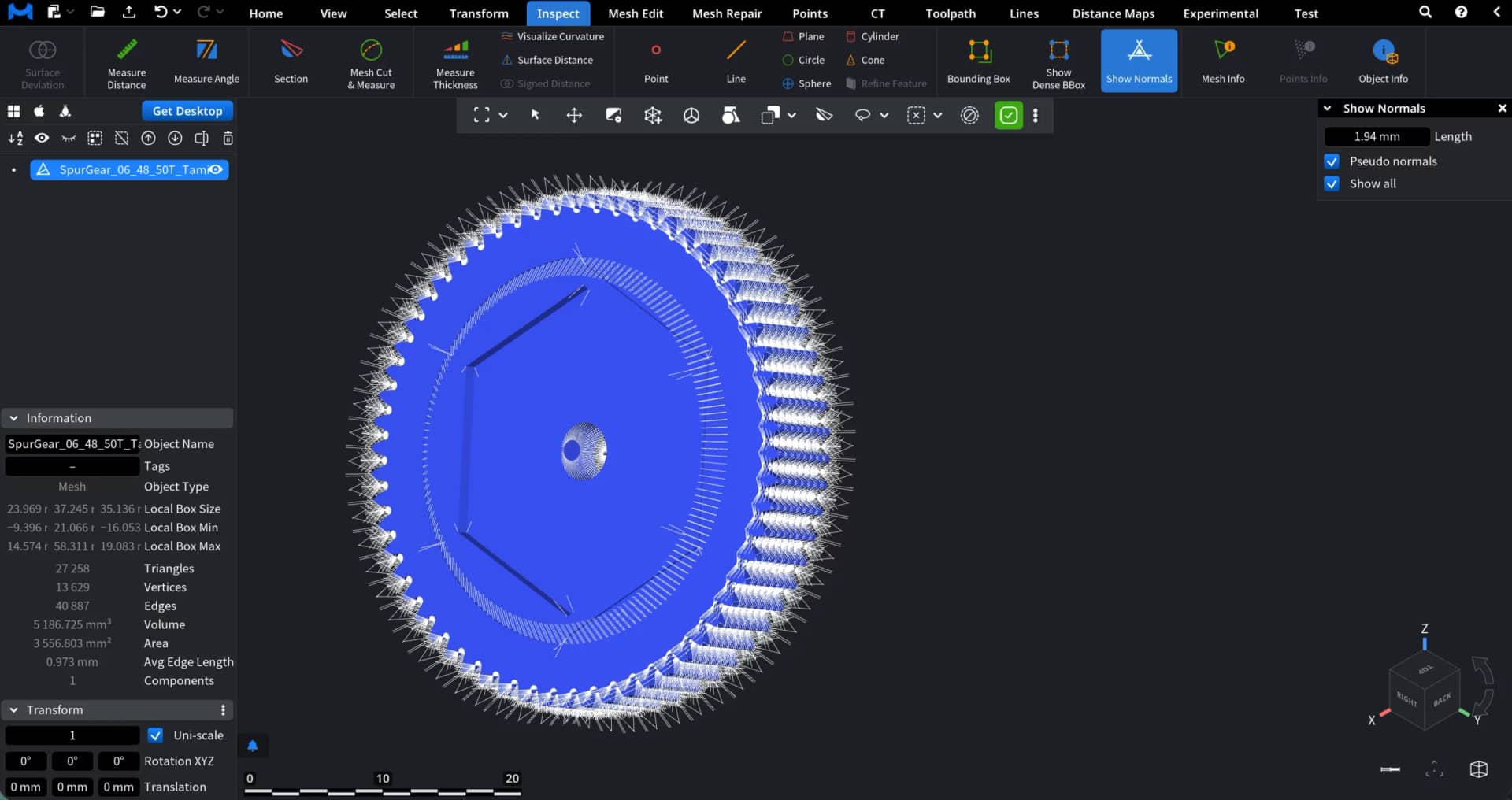1512x800 pixels.
Task: Click the open folder icon
Action: (x=97, y=13)
